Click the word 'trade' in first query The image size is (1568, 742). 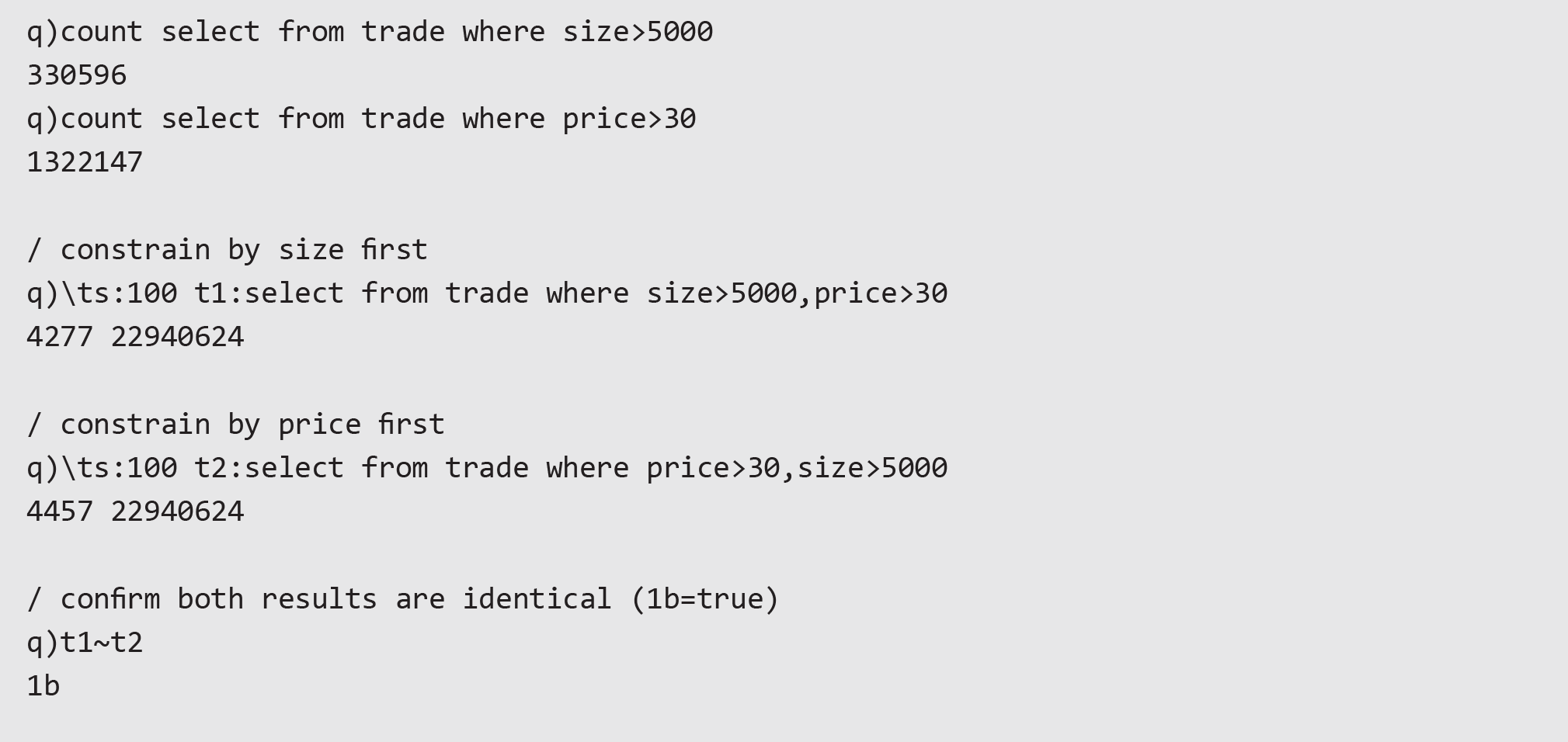(x=403, y=33)
